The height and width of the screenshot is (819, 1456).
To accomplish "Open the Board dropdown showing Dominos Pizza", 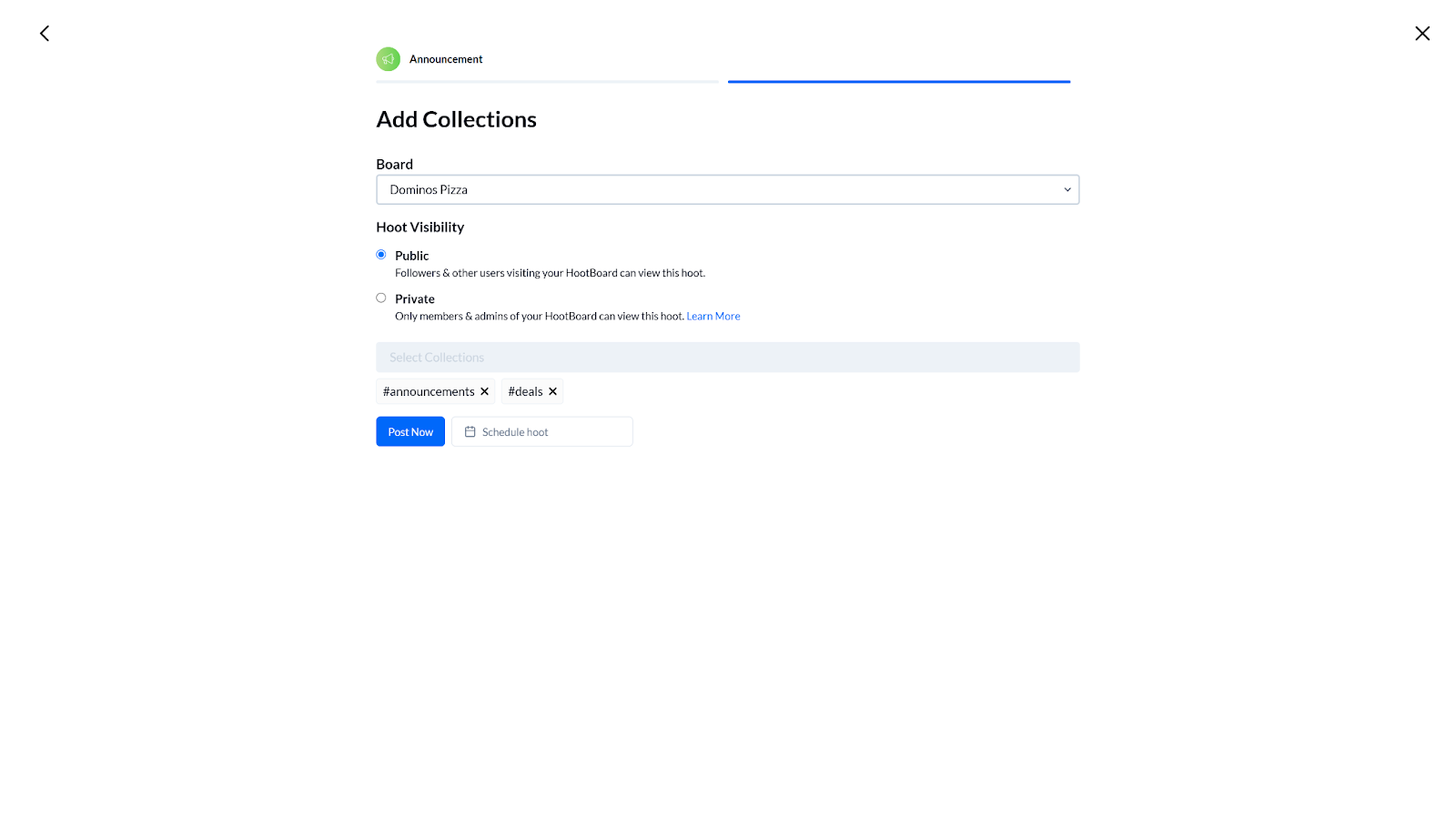I will (727, 189).
